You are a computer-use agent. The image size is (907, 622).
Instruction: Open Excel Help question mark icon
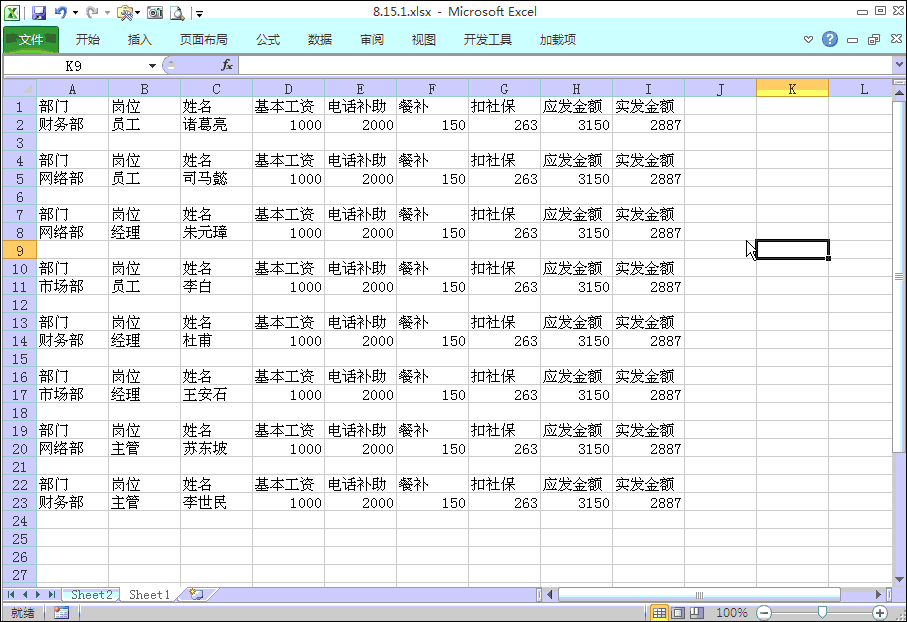point(830,39)
